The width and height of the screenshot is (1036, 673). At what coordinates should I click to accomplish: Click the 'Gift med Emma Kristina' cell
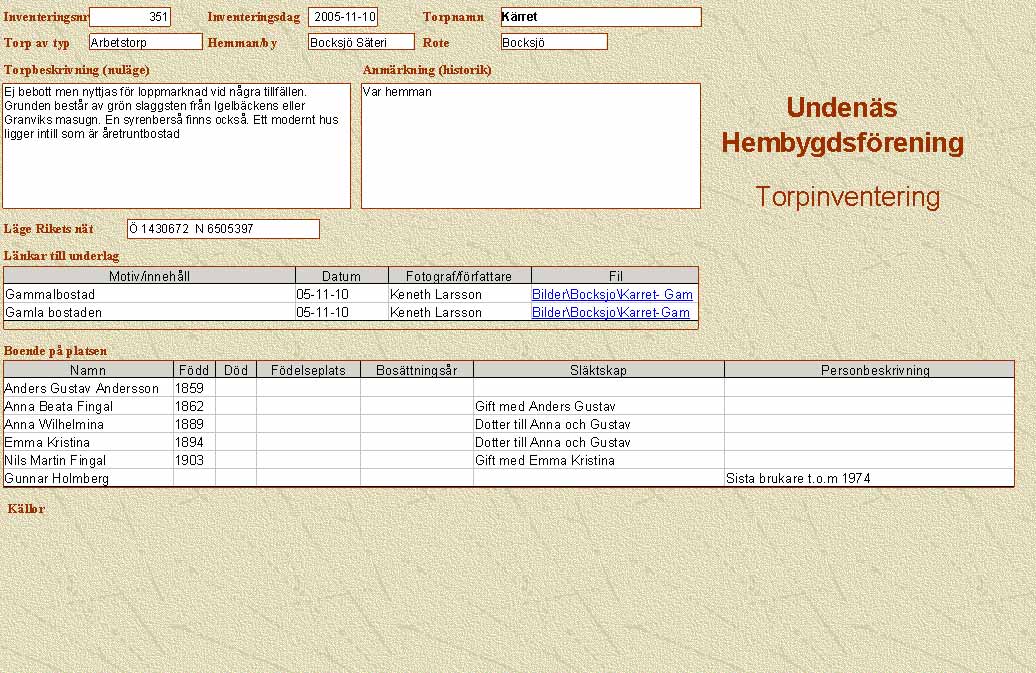(598, 461)
